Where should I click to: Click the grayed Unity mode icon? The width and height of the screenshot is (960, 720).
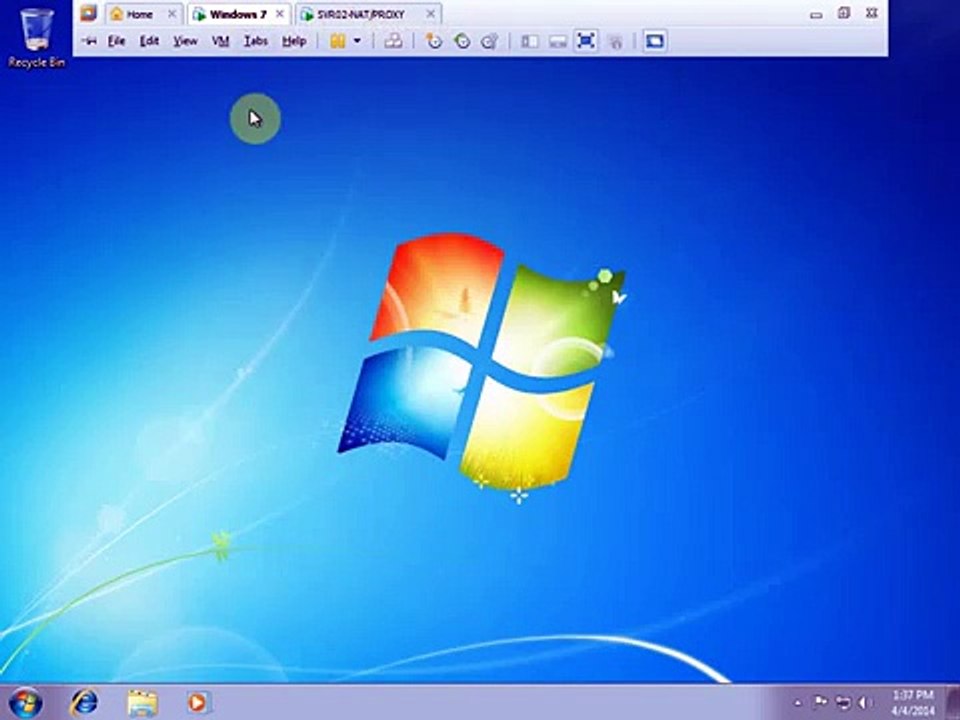(616, 41)
